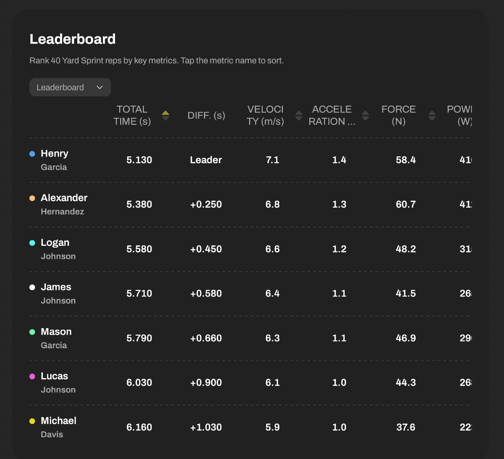This screenshot has height=459, width=504.
Task: Click velocity value 6.3
Action: pos(272,338)
